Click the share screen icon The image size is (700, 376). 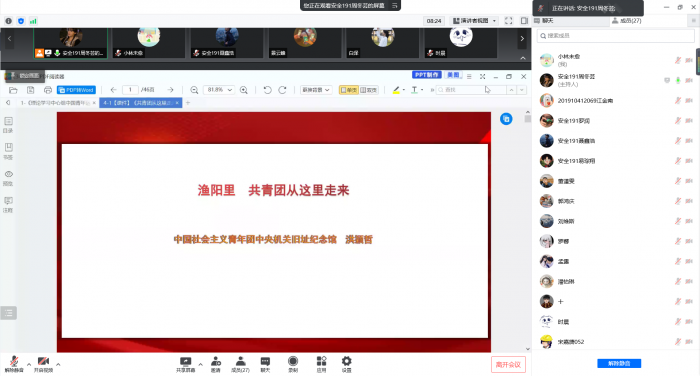tap(185, 364)
